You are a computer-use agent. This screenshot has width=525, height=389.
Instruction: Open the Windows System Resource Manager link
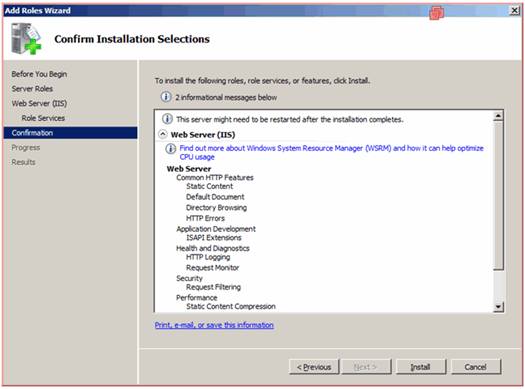click(x=331, y=152)
